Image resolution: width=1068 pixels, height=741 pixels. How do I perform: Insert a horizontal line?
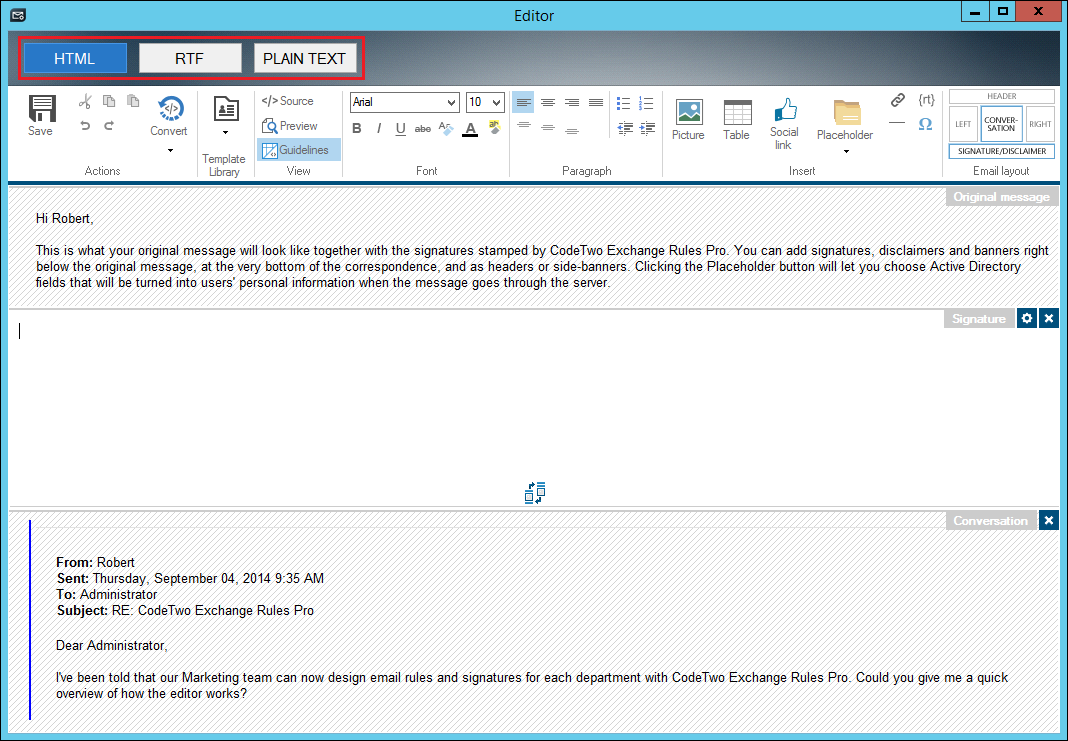click(x=897, y=123)
